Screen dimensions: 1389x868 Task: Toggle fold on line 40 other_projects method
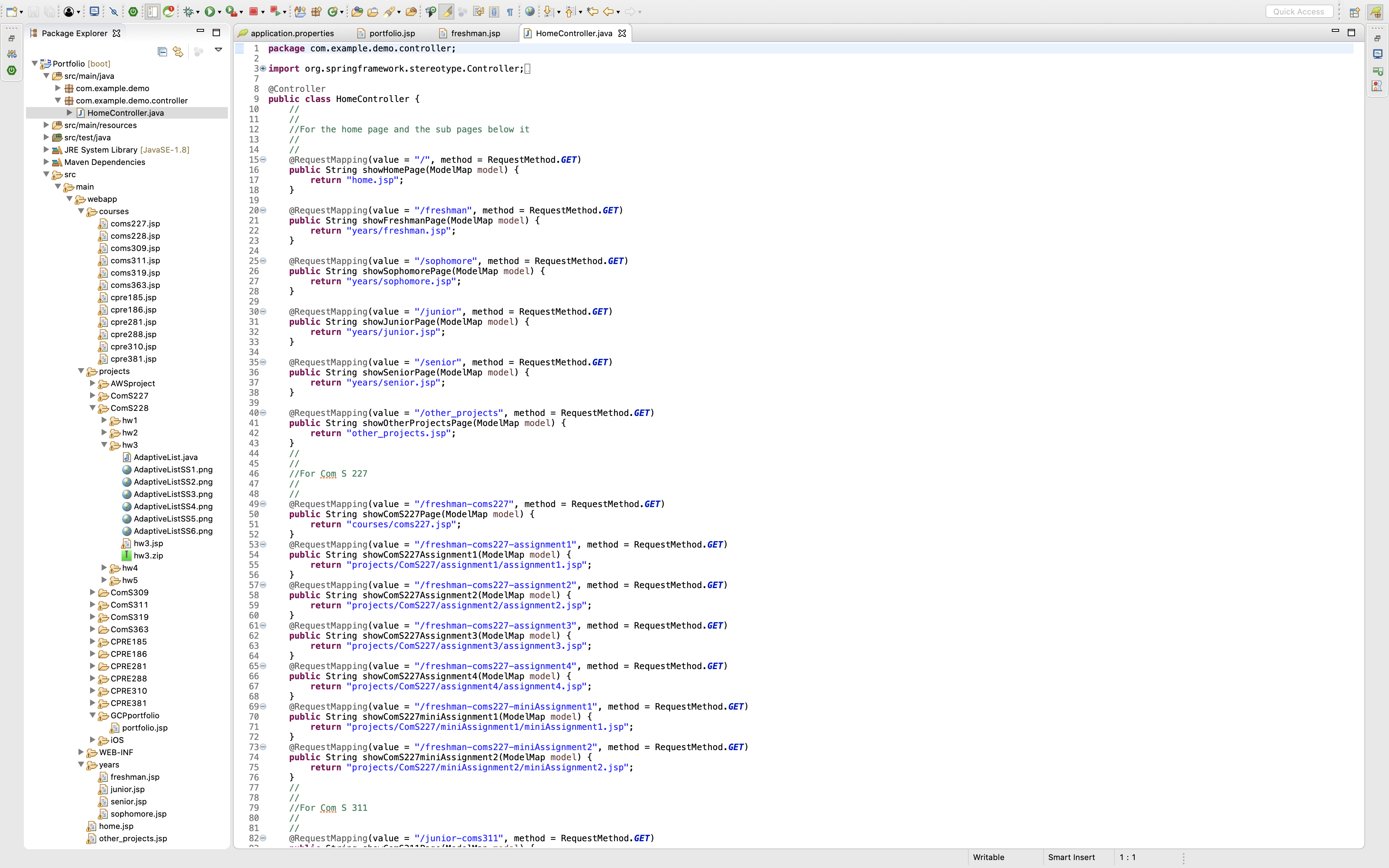(263, 413)
